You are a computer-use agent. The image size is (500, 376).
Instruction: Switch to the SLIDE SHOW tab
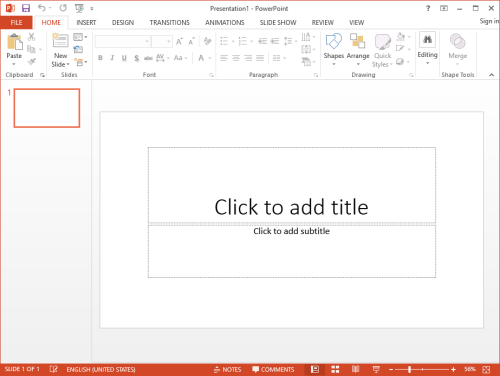278,22
